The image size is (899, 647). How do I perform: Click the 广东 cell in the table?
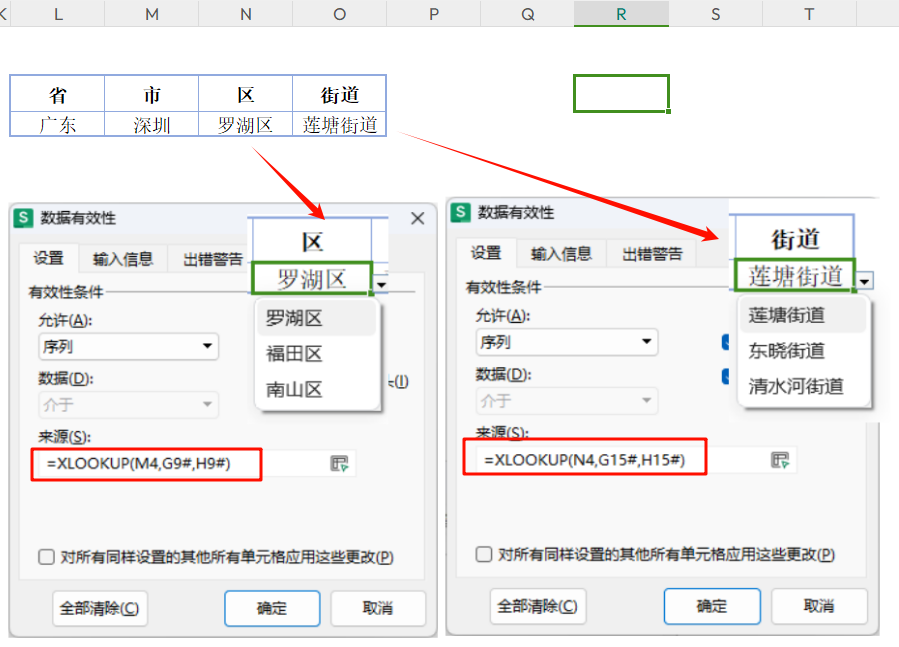[57, 124]
